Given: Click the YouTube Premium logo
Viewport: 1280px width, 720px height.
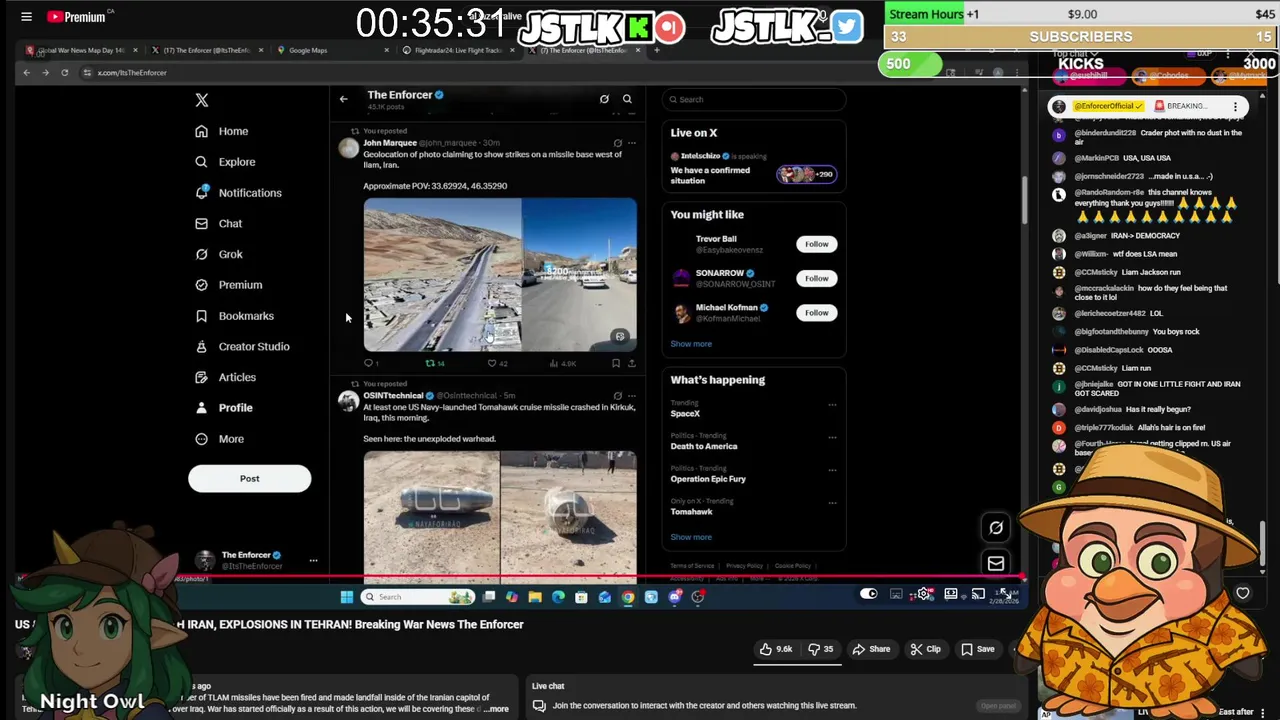Looking at the screenshot, I should pos(76,17).
